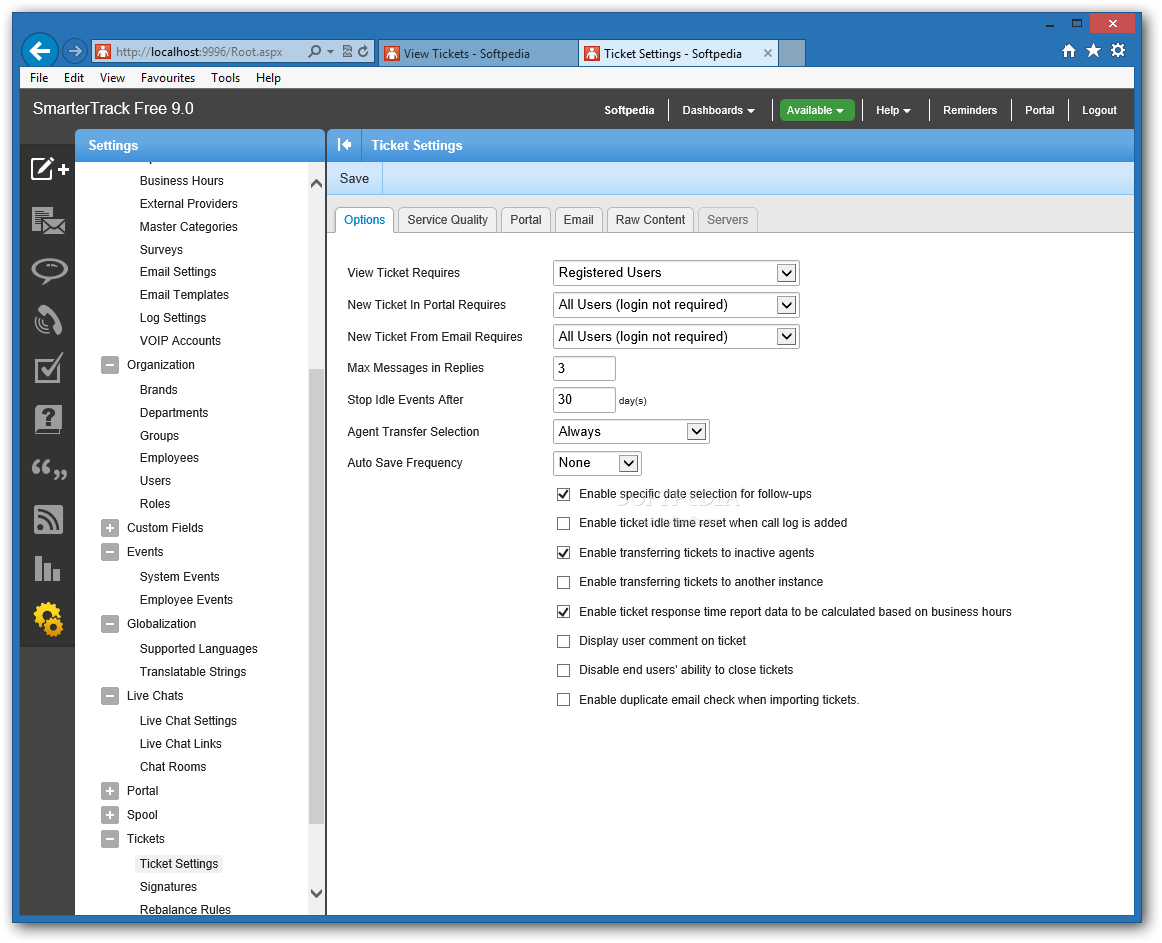Click the Stop Idle Events After field
This screenshot has height=943, width=1162.
point(584,400)
